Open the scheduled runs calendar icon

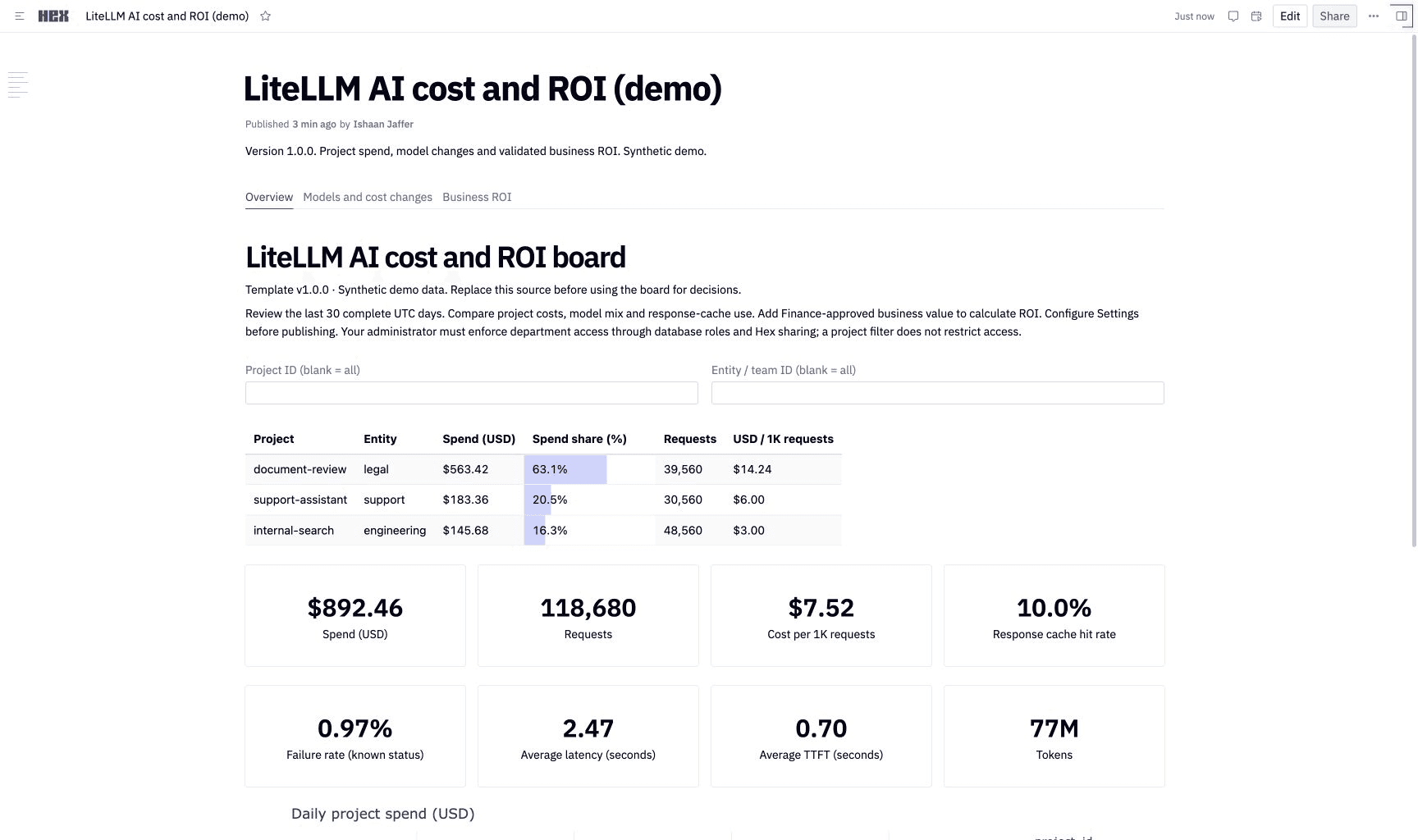pyautogui.click(x=1256, y=16)
